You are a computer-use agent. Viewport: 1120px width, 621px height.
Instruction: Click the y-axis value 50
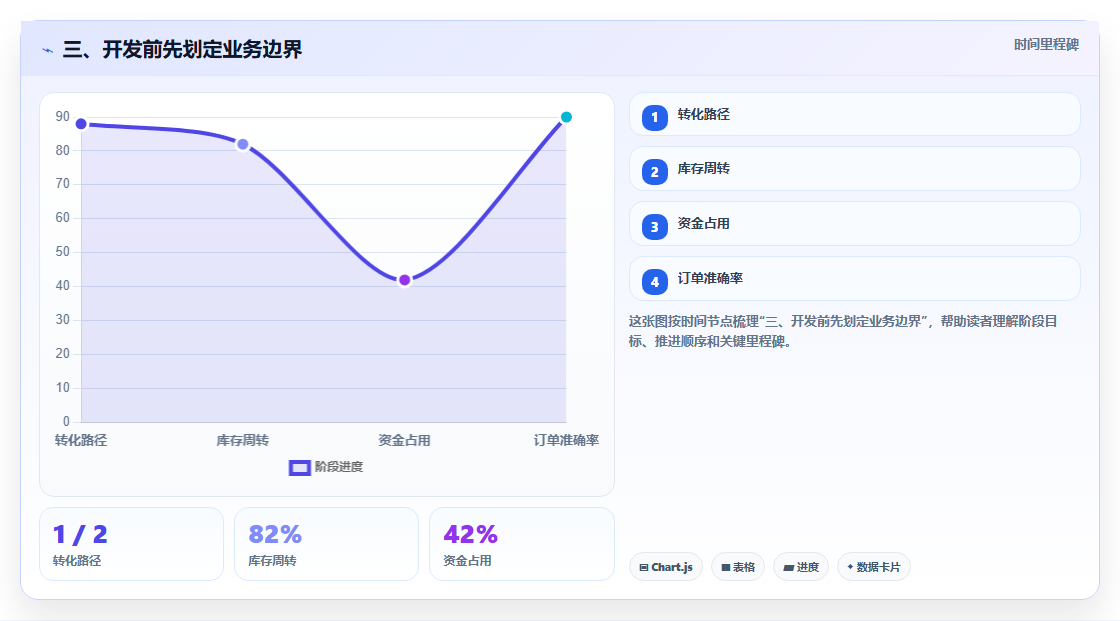pos(63,252)
